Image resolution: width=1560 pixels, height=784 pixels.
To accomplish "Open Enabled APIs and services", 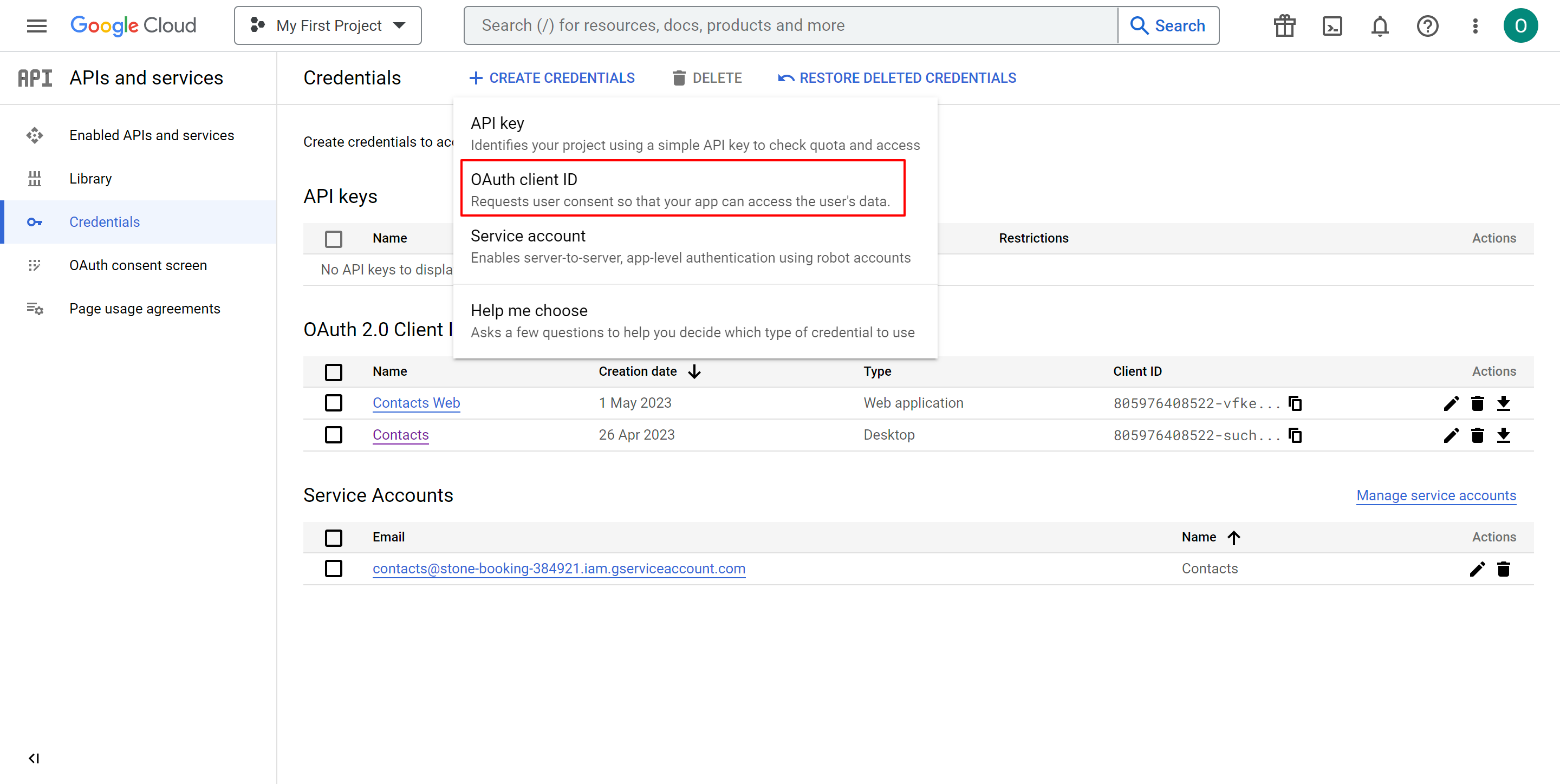I will pyautogui.click(x=139, y=135).
